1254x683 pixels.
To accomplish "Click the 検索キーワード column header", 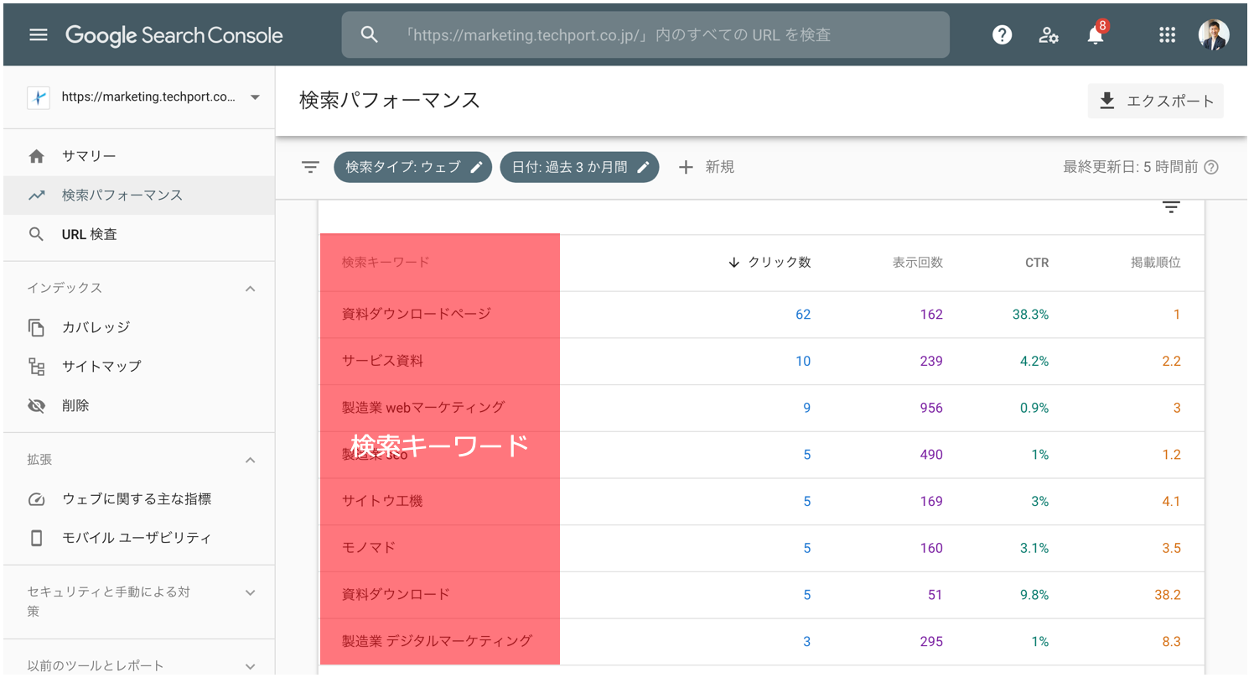I will [x=386, y=262].
